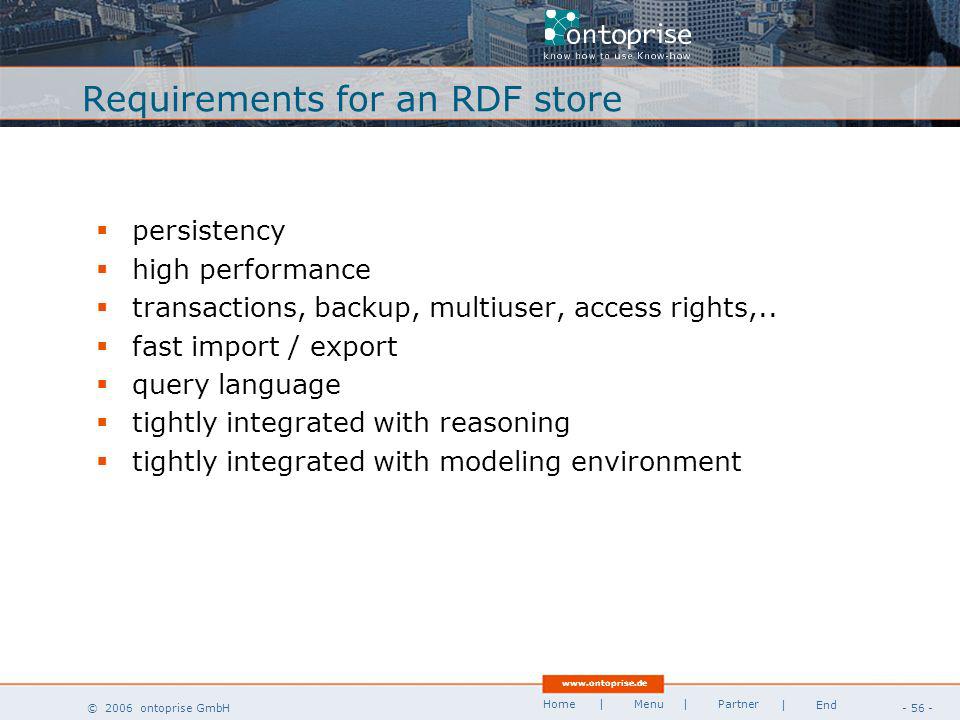The height and width of the screenshot is (720, 960).
Task: Select the Partner footer link
Action: [x=738, y=704]
